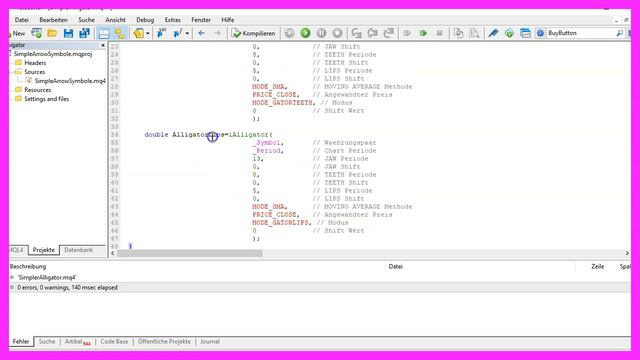Click the Step Into debug icon
640x360 pixels.
357,33
